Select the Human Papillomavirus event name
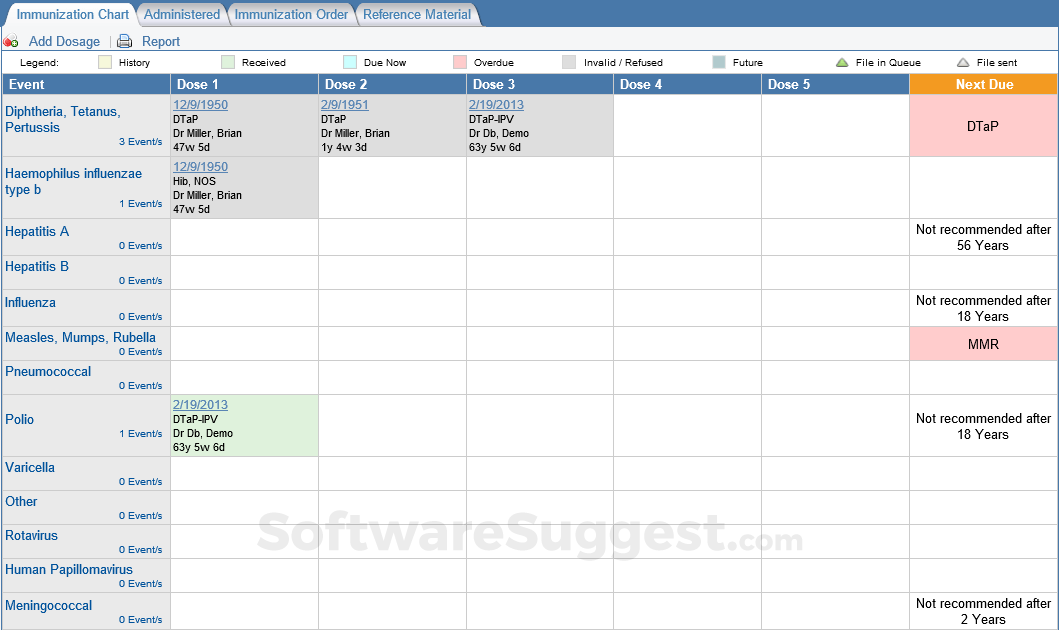Image resolution: width=1059 pixels, height=630 pixels. pos(70,570)
